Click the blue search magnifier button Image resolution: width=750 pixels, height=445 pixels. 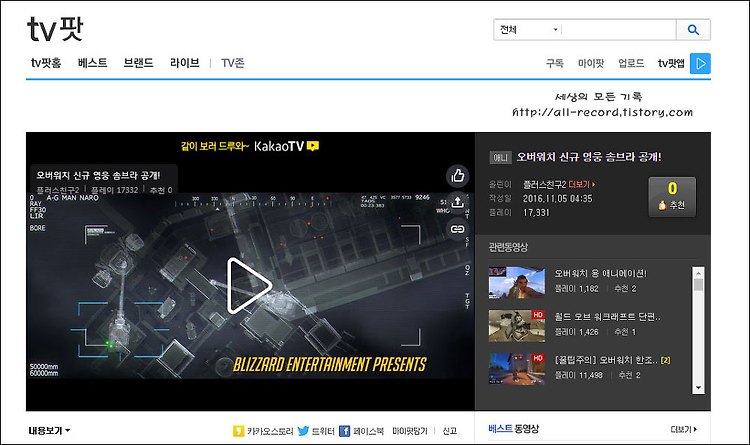(x=693, y=30)
